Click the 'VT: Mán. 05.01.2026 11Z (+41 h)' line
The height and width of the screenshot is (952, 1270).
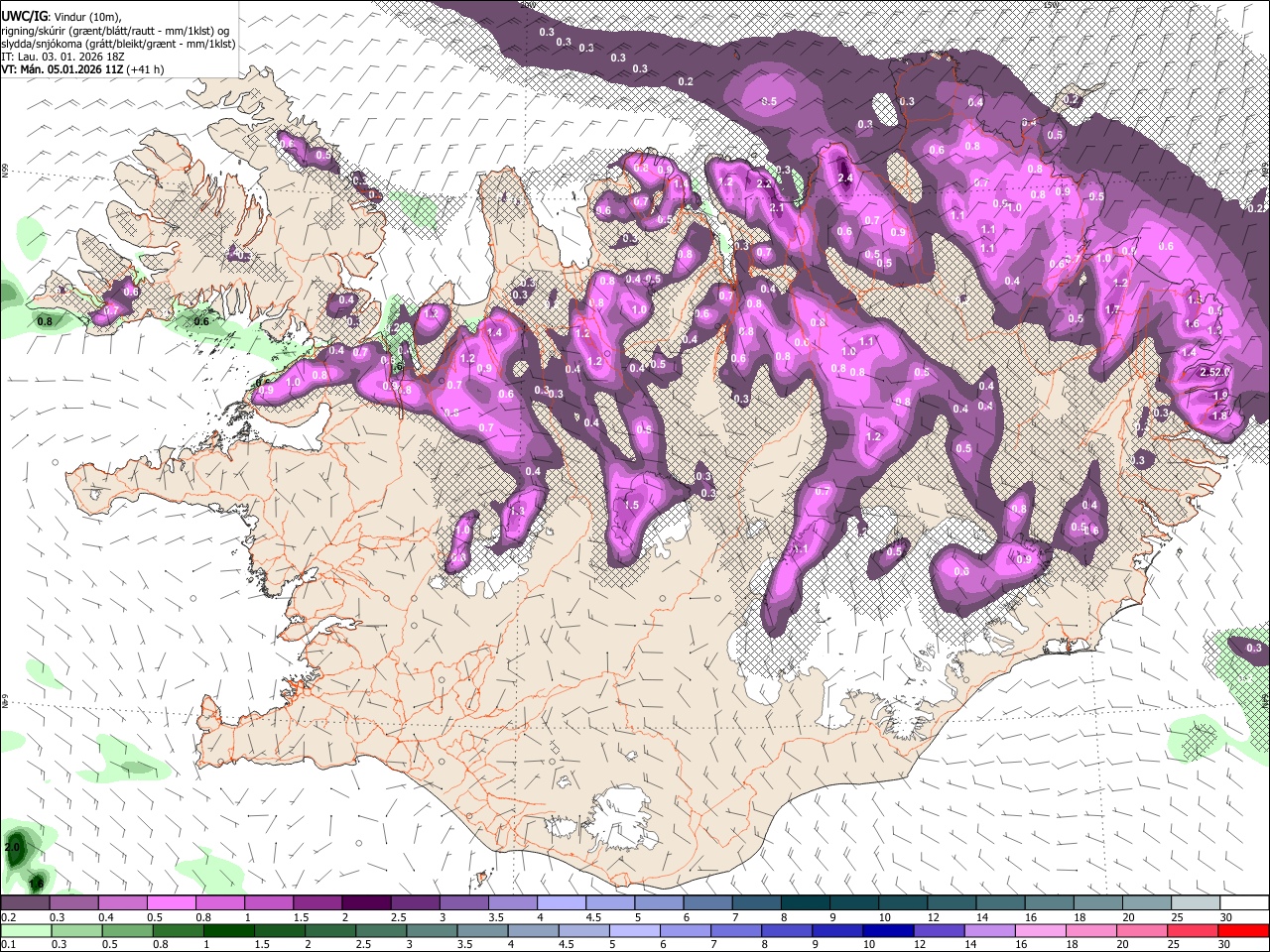tap(82, 69)
